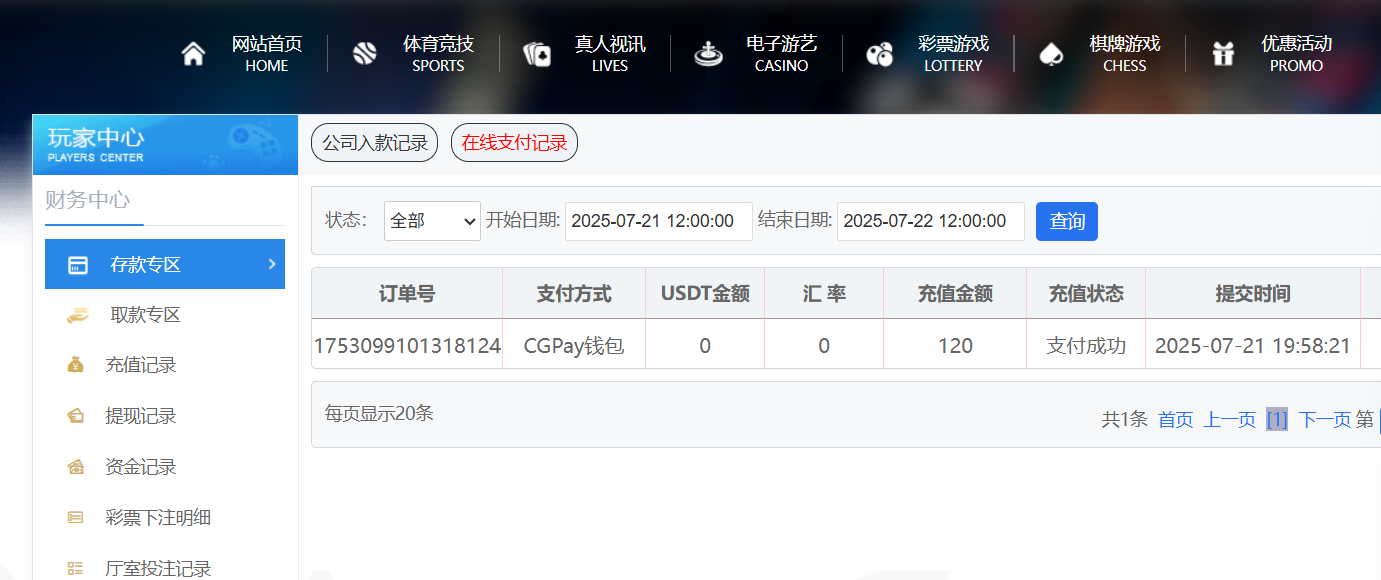1381x580 pixels.
Task: Click the 结束日期 end date field
Action: (930, 221)
